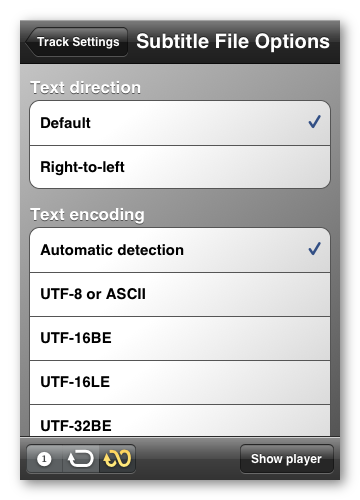
Task: Click the blue checkmark beside Default
Action: (x=314, y=122)
